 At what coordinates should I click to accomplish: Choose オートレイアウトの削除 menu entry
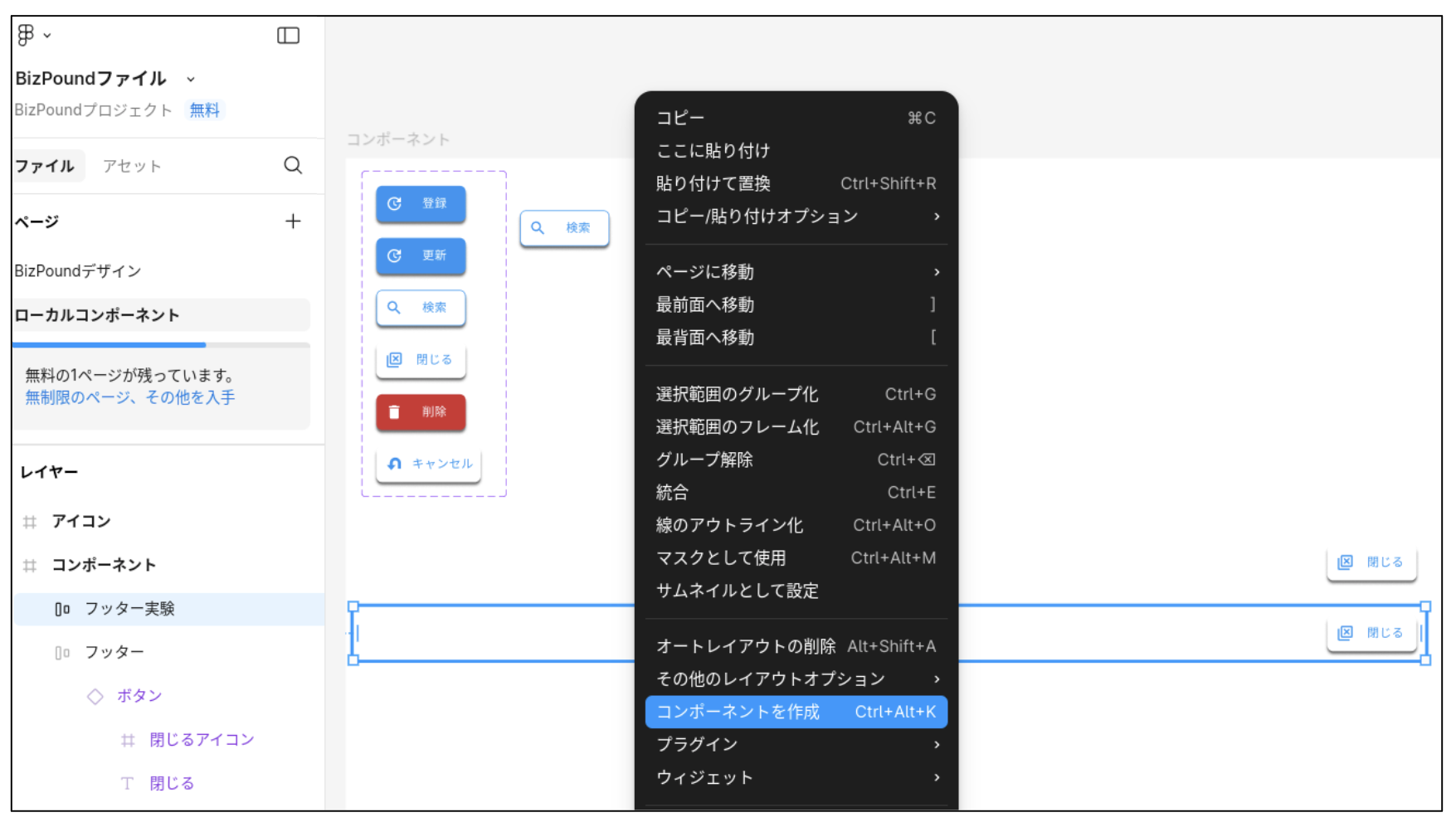[x=796, y=646]
